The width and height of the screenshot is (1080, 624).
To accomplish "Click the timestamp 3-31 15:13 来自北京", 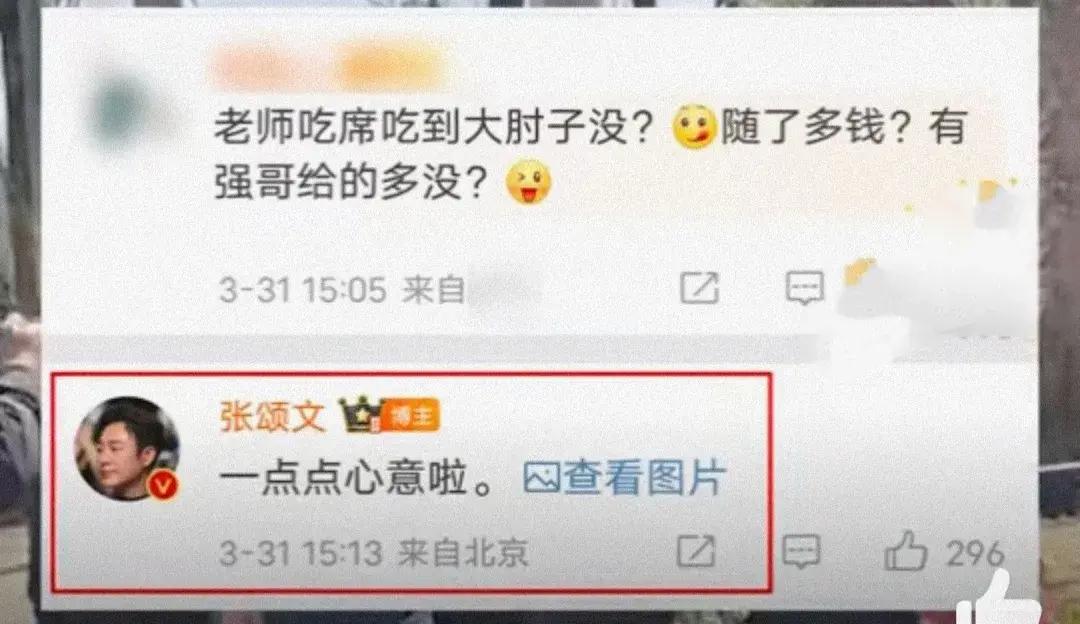I will (x=373, y=552).
